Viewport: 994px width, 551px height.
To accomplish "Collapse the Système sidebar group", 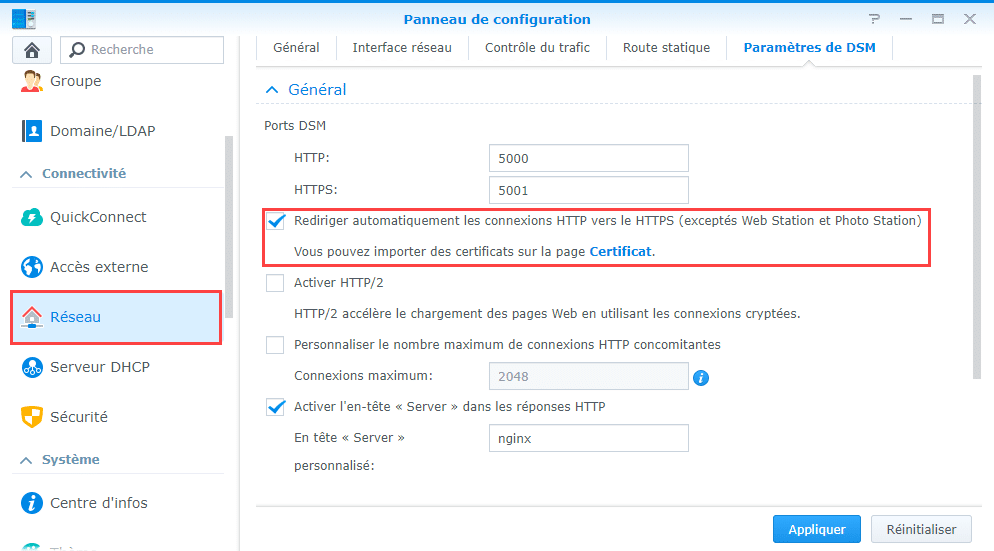I will pos(25,460).
